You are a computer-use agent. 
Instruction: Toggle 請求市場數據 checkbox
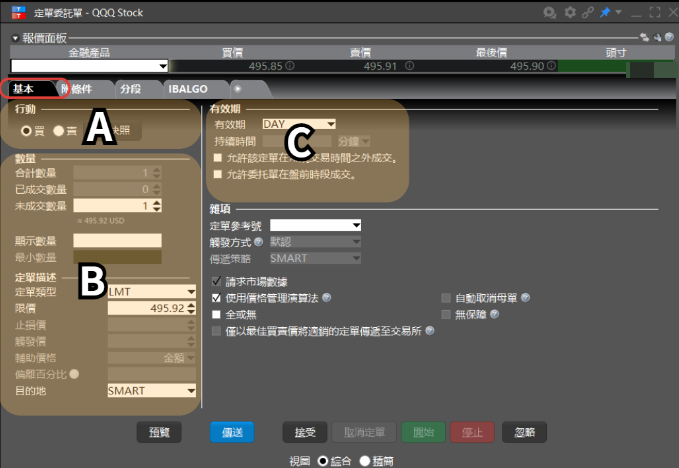click(x=217, y=281)
